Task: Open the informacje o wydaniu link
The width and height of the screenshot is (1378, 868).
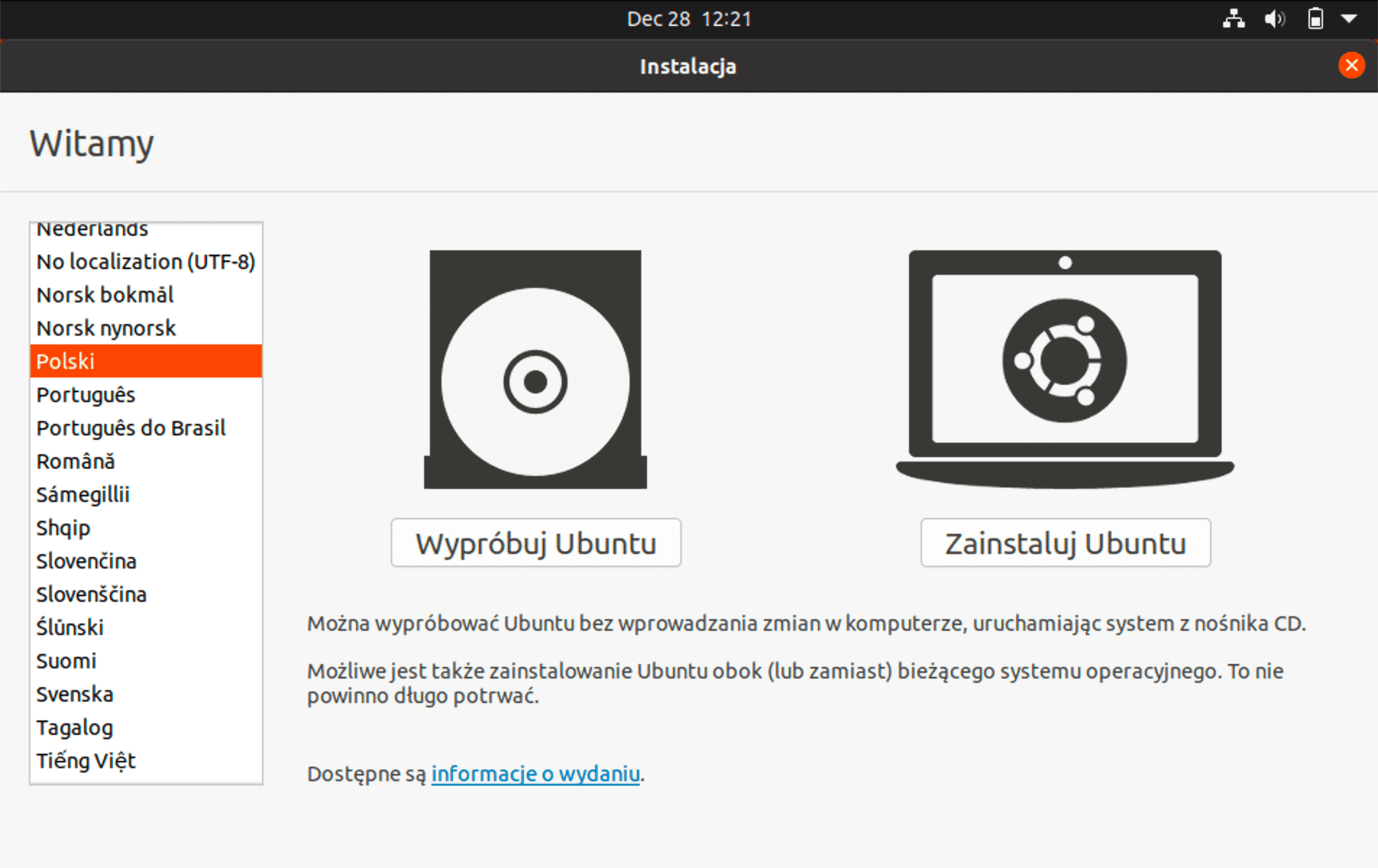Action: [536, 774]
